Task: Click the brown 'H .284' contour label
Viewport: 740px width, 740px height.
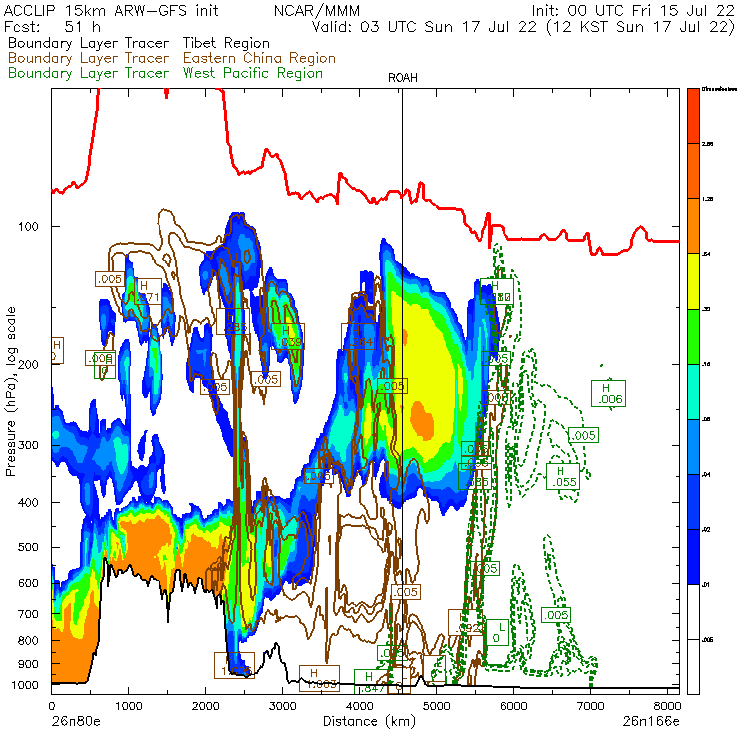Action: pyautogui.click(x=359, y=336)
